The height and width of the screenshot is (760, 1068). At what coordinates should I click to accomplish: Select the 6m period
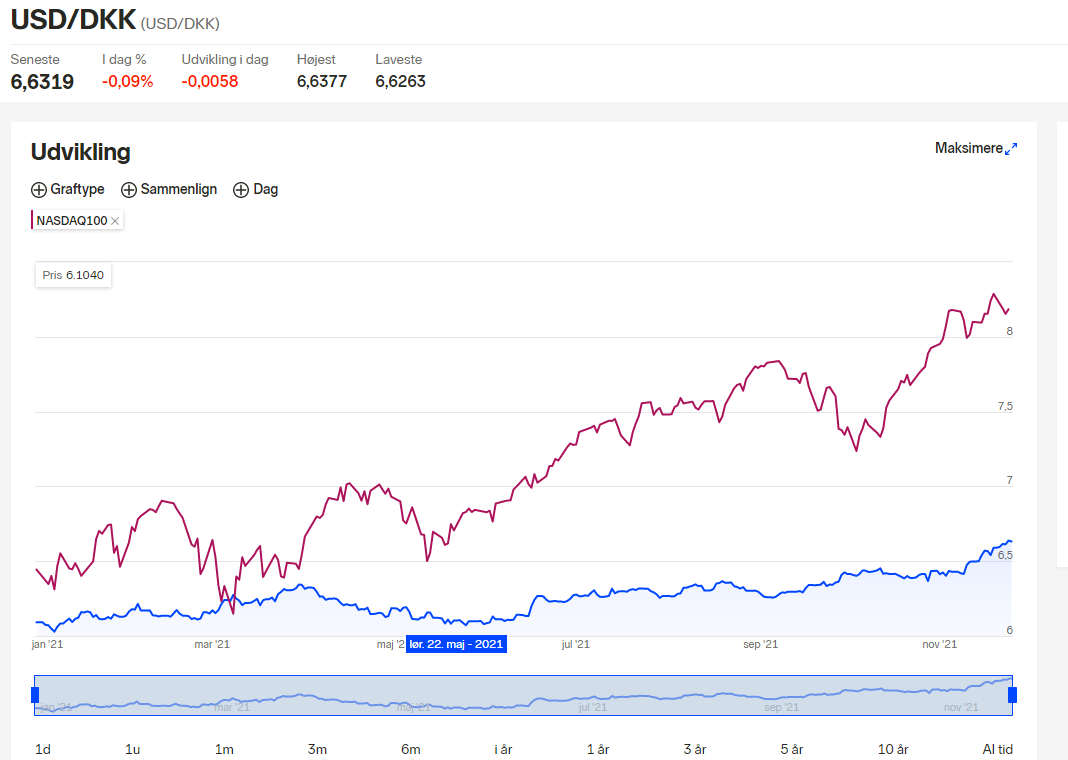pos(411,749)
